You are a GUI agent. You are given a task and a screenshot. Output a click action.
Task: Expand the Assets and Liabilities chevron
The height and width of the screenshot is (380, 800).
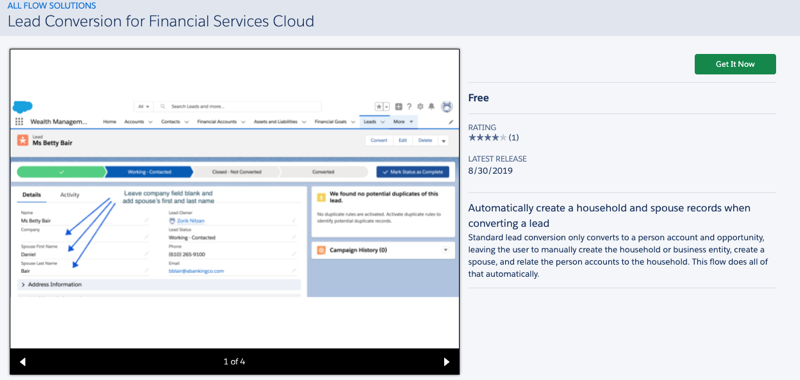304,122
